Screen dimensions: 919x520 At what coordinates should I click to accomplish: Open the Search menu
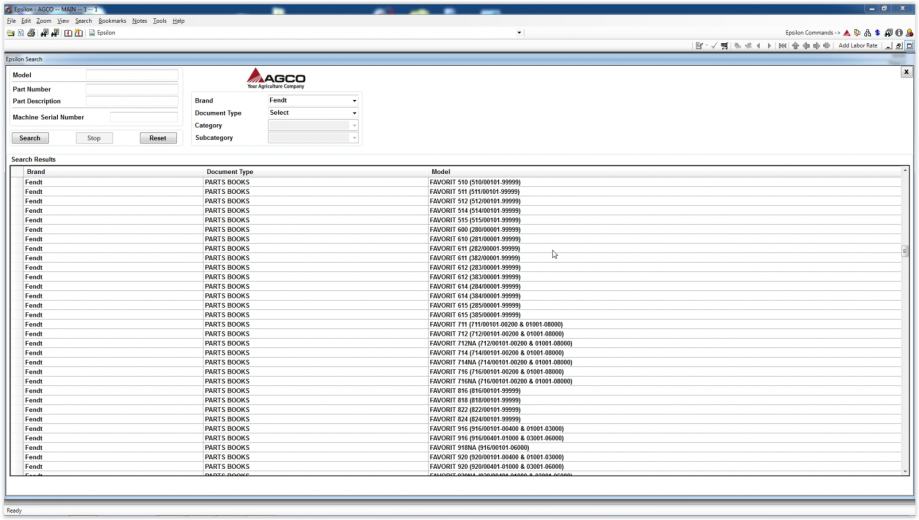pyautogui.click(x=83, y=21)
